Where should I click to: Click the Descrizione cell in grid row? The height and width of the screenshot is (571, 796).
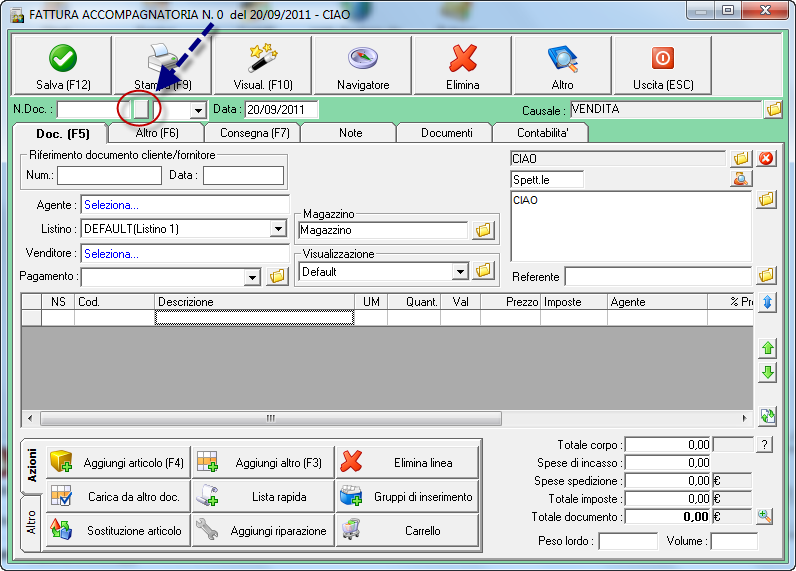pyautogui.click(x=254, y=318)
